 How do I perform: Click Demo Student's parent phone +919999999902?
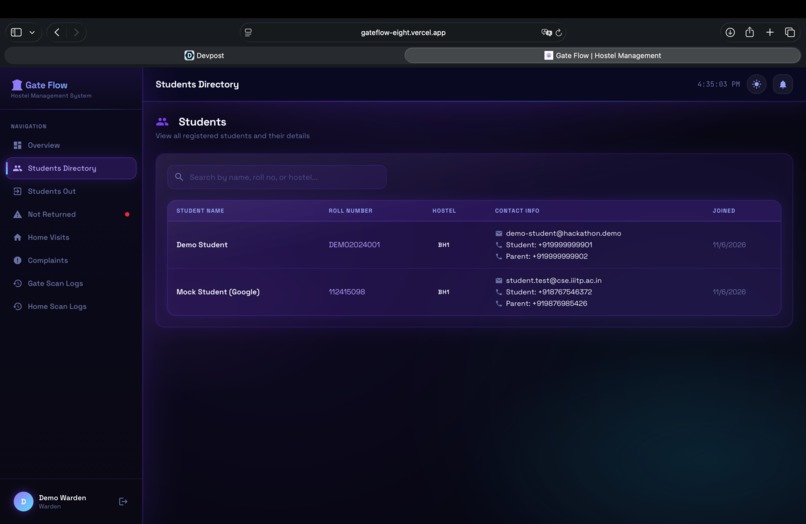click(x=560, y=256)
